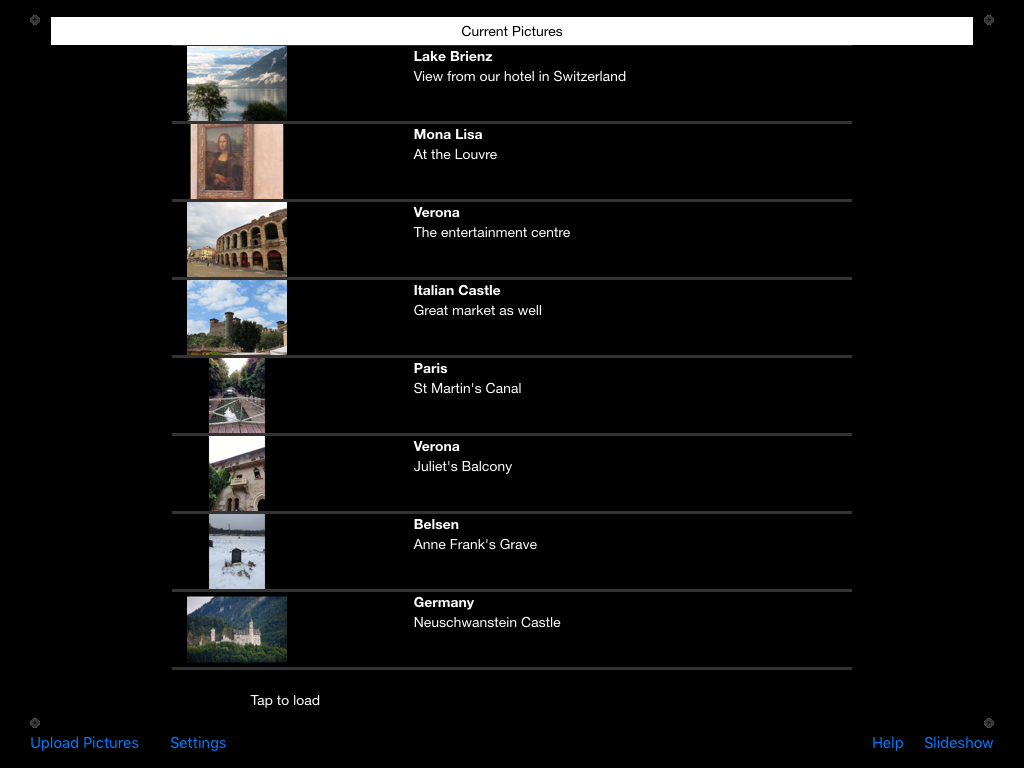Open the Belsen snowy grave thumbnail
This screenshot has height=768, width=1024.
(237, 551)
